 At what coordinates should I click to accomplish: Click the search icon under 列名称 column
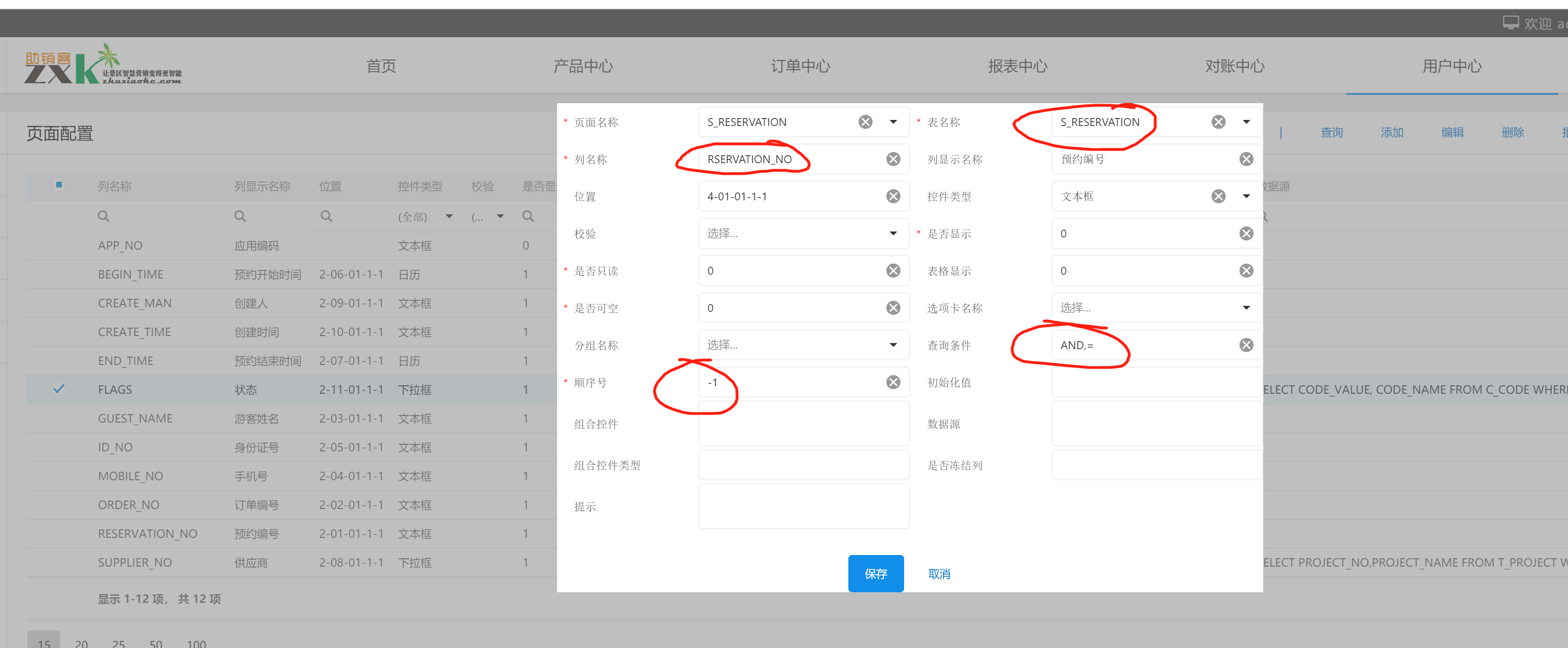click(104, 216)
